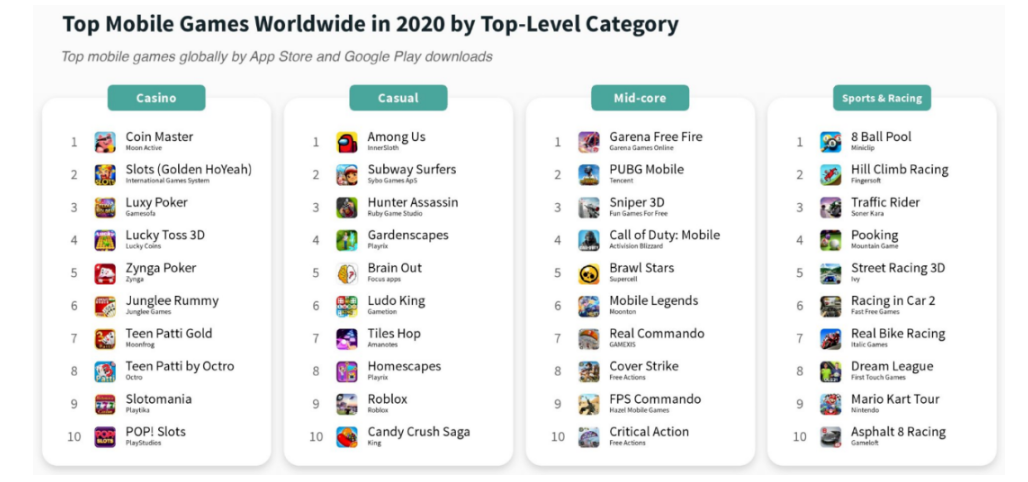Open the Garena Free Fire icon

coord(589,142)
